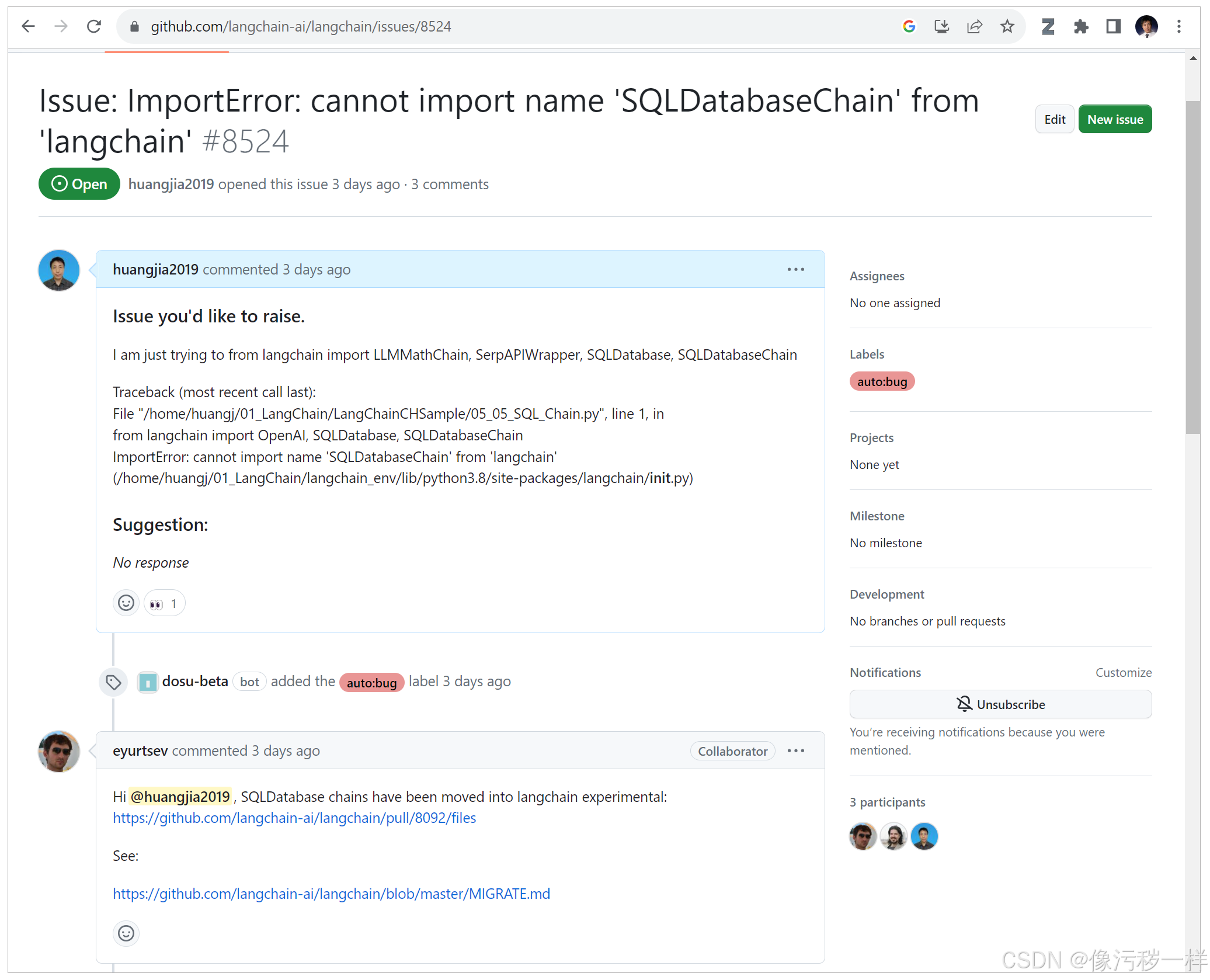Screen dimensions: 1210x980
Task: Navigate back using the back arrow
Action: click(x=28, y=26)
